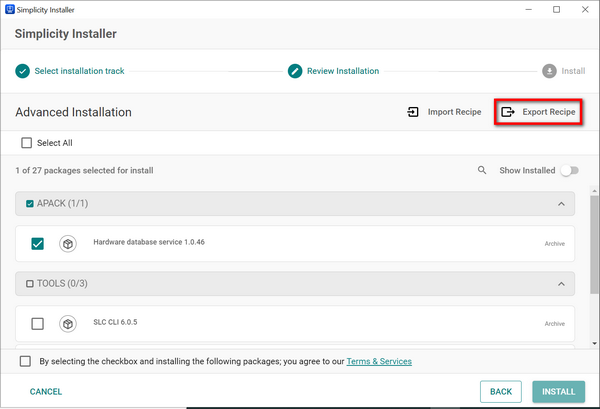Click the Install step download icon
The image size is (600, 409).
click(549, 71)
